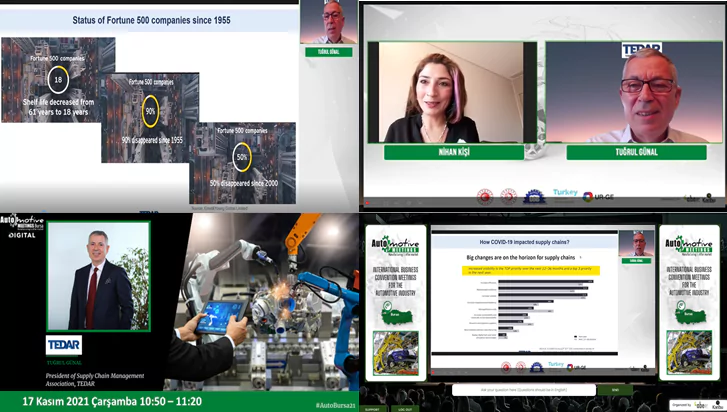Click the Automotive Meetings Bursa Digital logo
Image resolution: width=727 pixels, height=412 pixels.
tap(20, 224)
